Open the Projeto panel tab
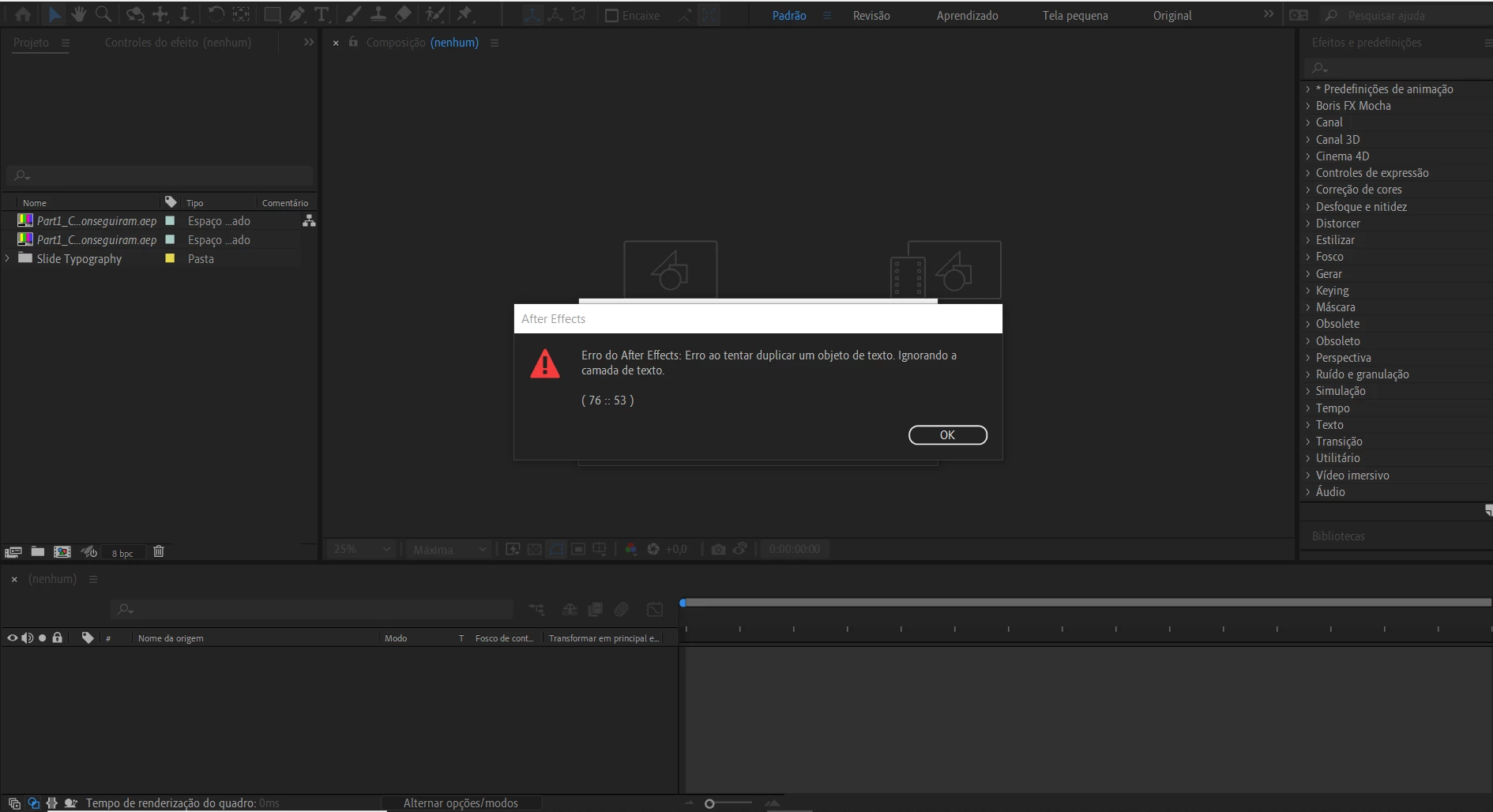 [x=31, y=43]
